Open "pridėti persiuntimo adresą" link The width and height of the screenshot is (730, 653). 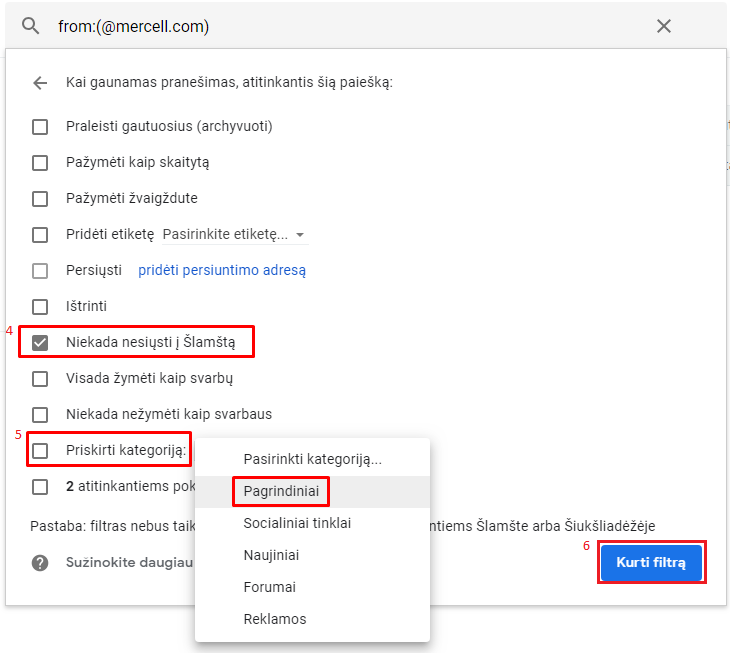click(222, 270)
